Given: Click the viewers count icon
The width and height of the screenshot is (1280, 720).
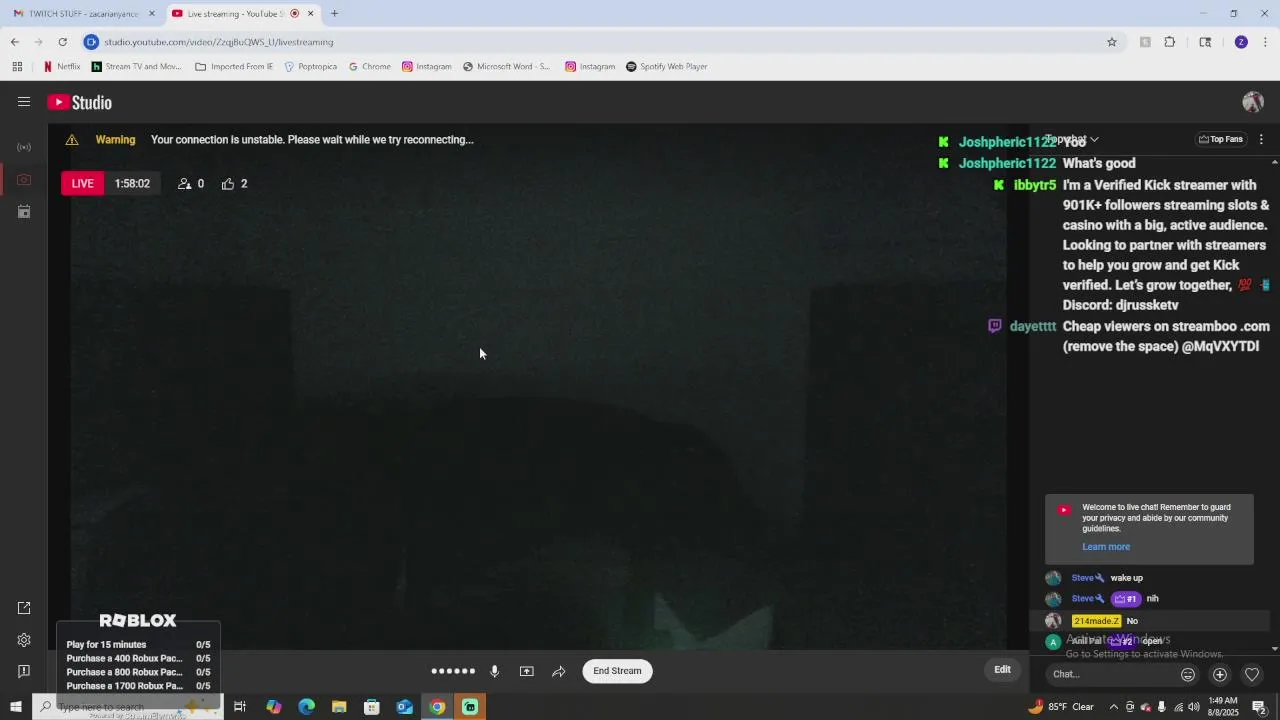Looking at the screenshot, I should pos(191,184).
